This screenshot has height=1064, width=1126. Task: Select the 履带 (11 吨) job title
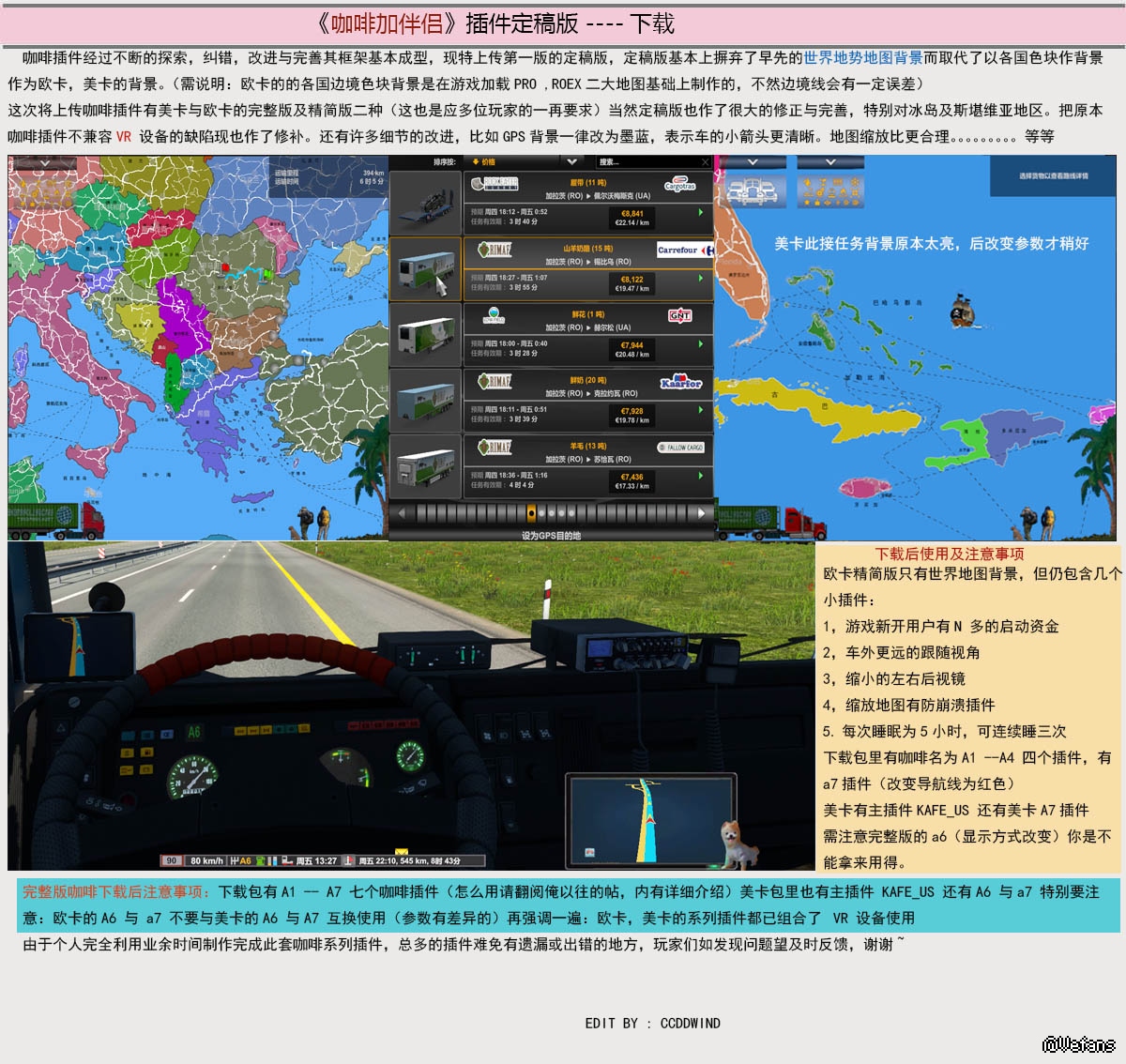click(588, 183)
